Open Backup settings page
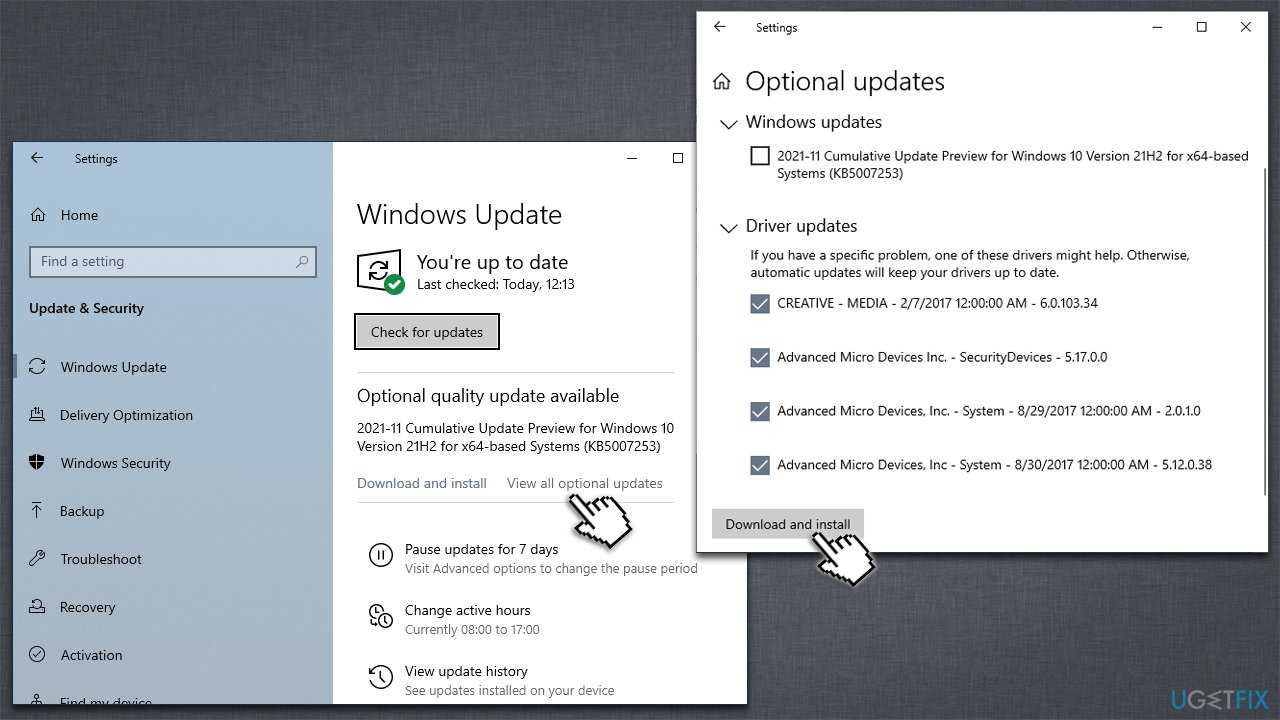 [x=82, y=511]
